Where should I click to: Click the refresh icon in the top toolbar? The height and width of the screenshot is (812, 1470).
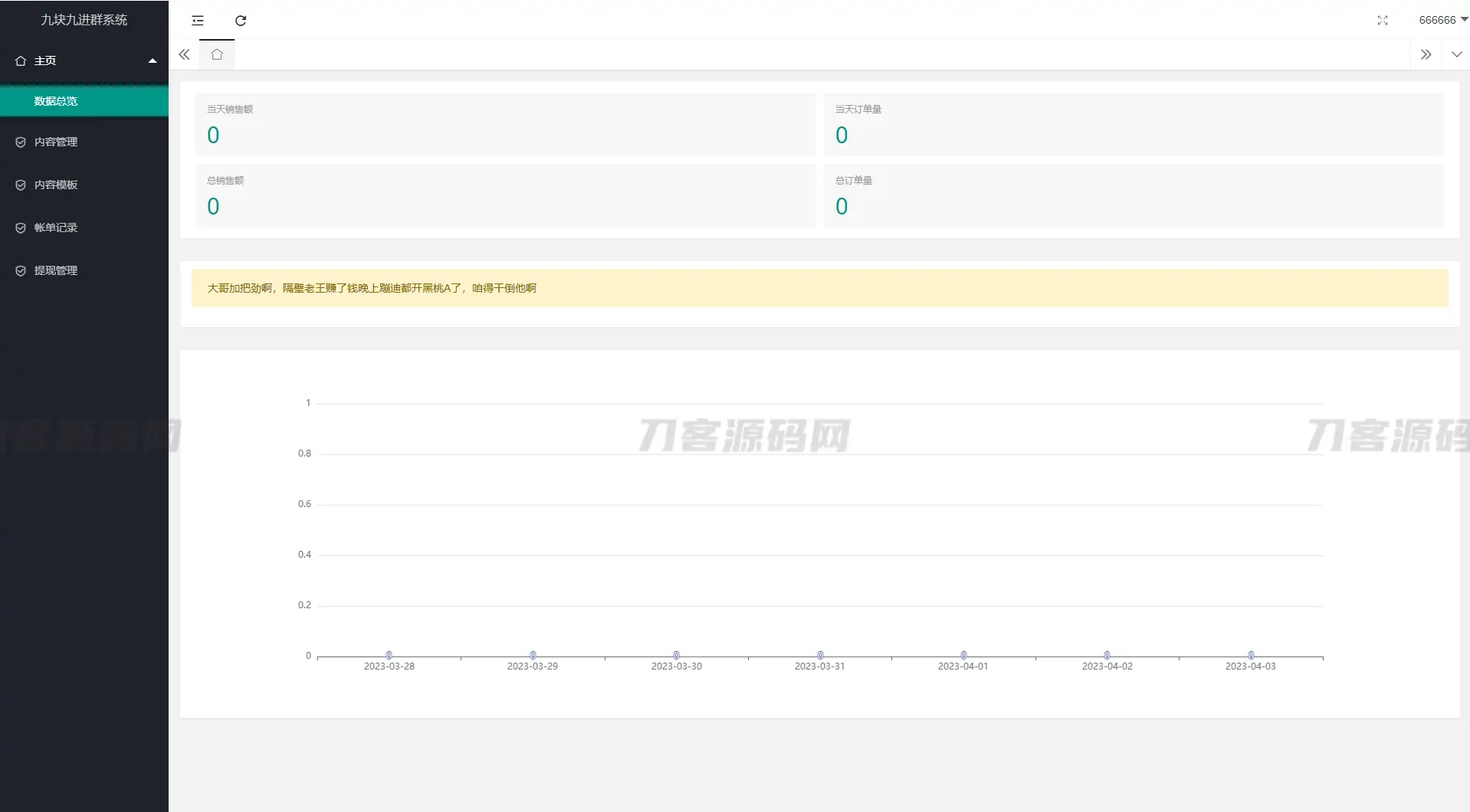click(241, 21)
